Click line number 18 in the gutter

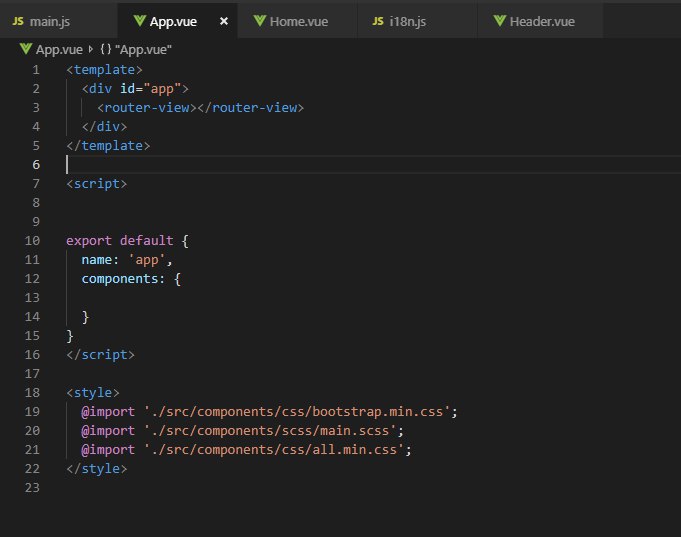coord(32,393)
